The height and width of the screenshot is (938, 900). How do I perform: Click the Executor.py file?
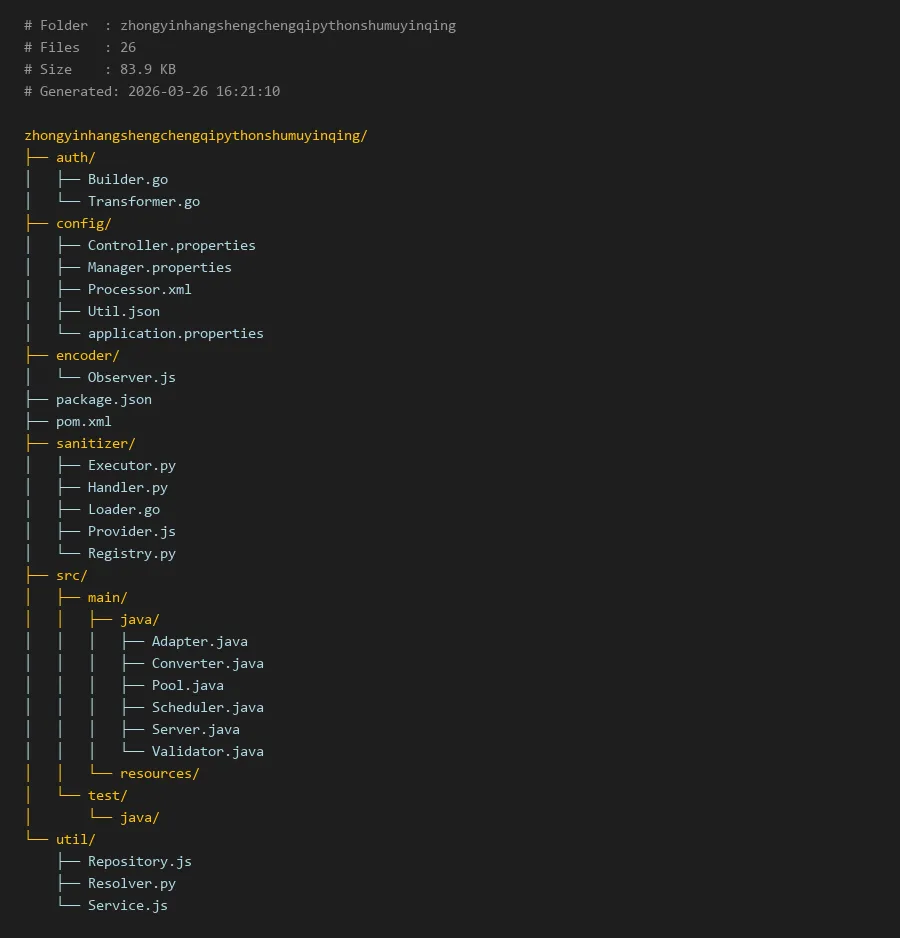tap(131, 465)
